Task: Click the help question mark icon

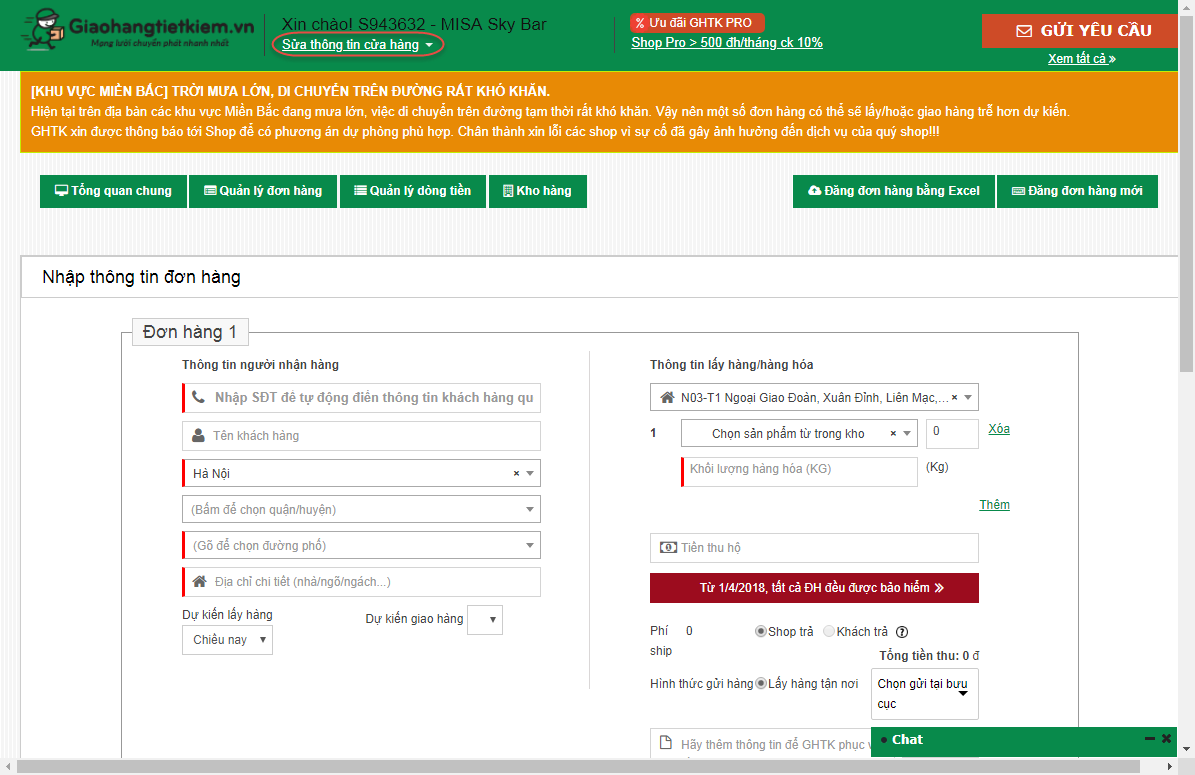Action: 902,632
